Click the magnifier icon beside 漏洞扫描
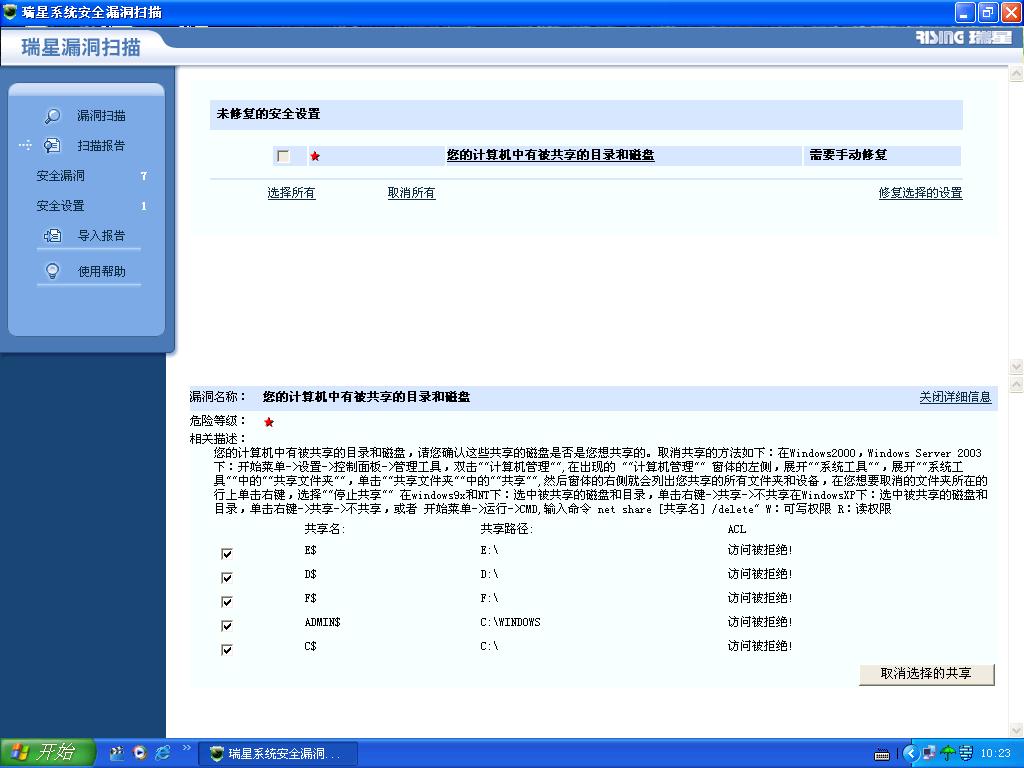 pos(52,116)
